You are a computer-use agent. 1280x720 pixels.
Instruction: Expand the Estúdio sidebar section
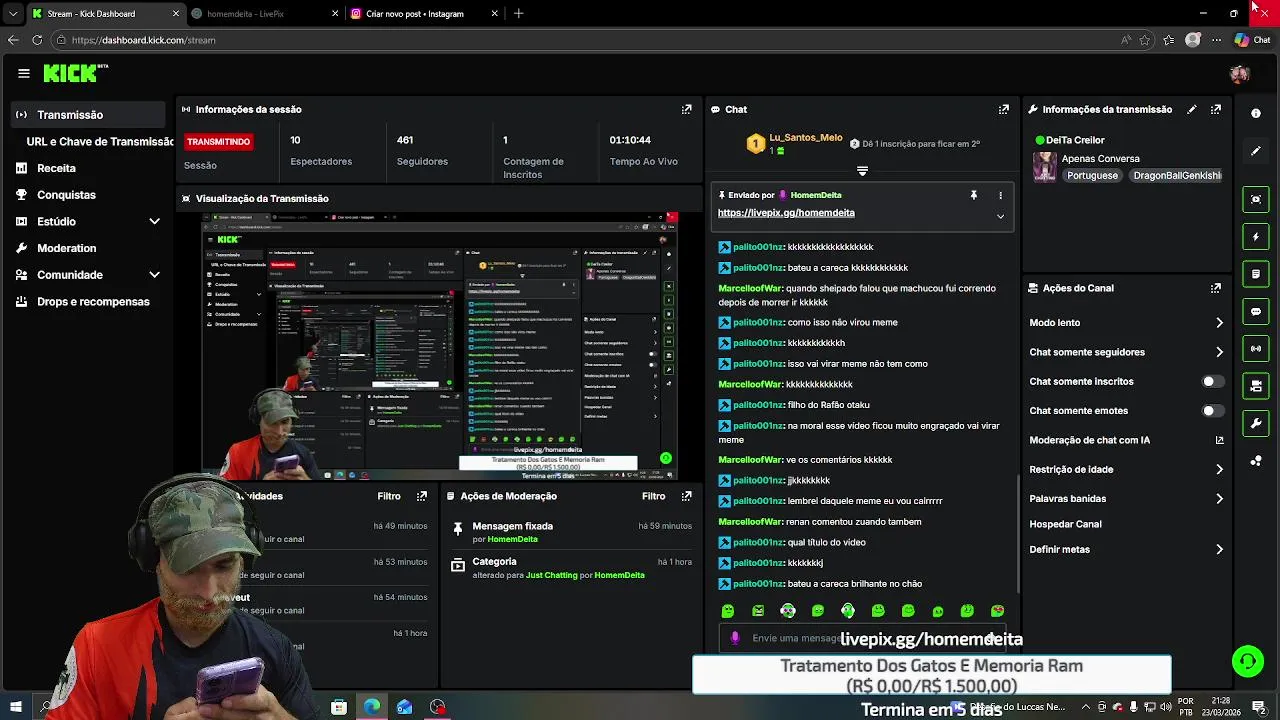click(x=154, y=221)
